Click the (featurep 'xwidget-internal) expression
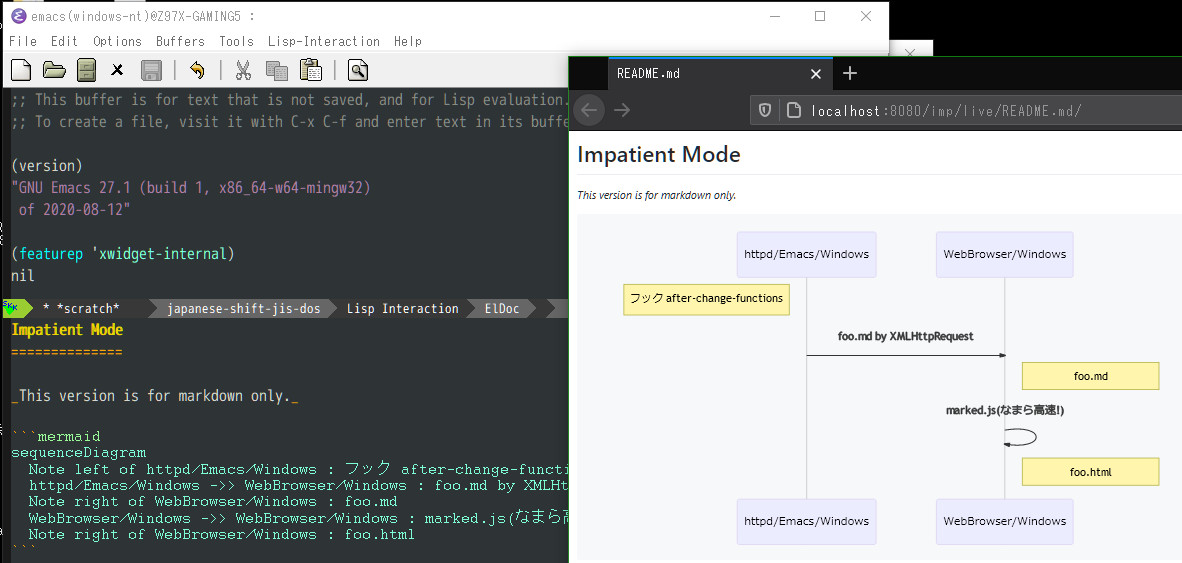The image size is (1182, 563). click(123, 254)
